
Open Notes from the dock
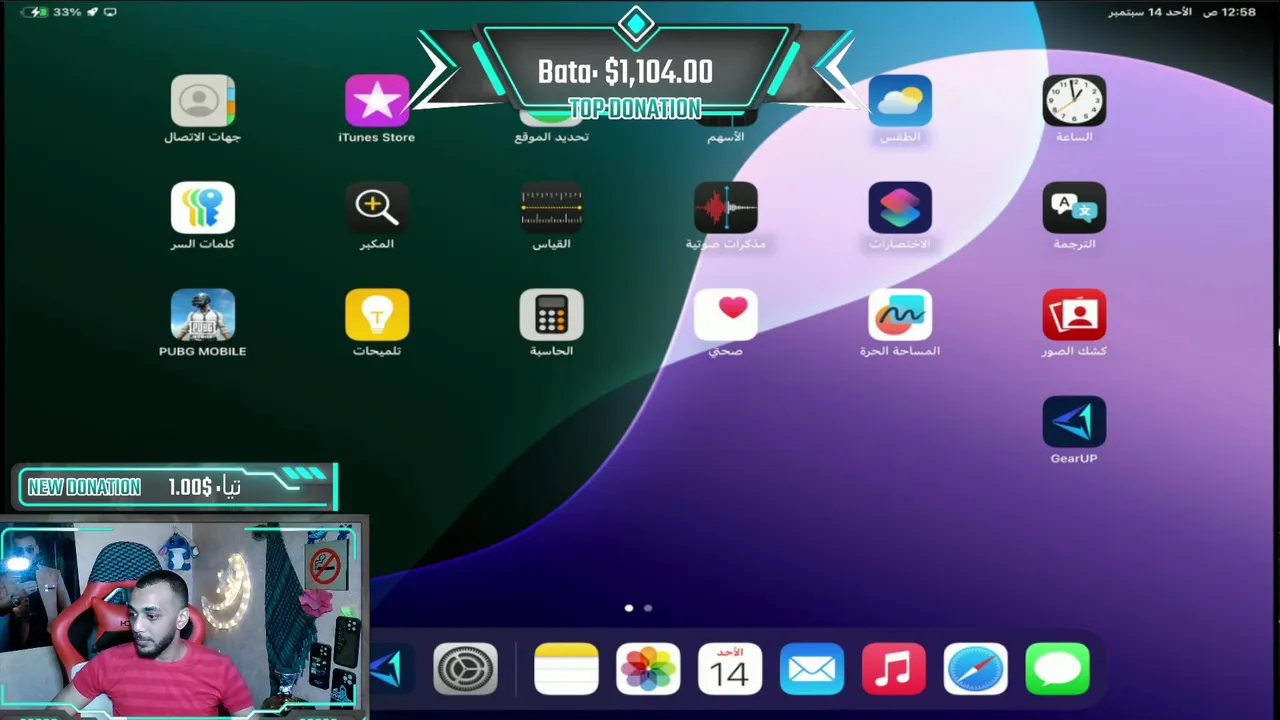[567, 669]
